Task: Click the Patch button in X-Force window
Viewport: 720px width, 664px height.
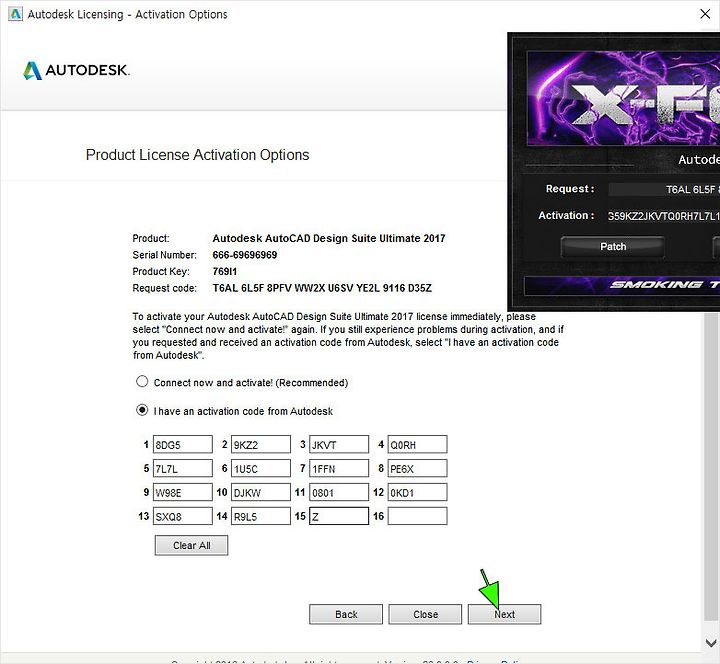Action: click(613, 247)
